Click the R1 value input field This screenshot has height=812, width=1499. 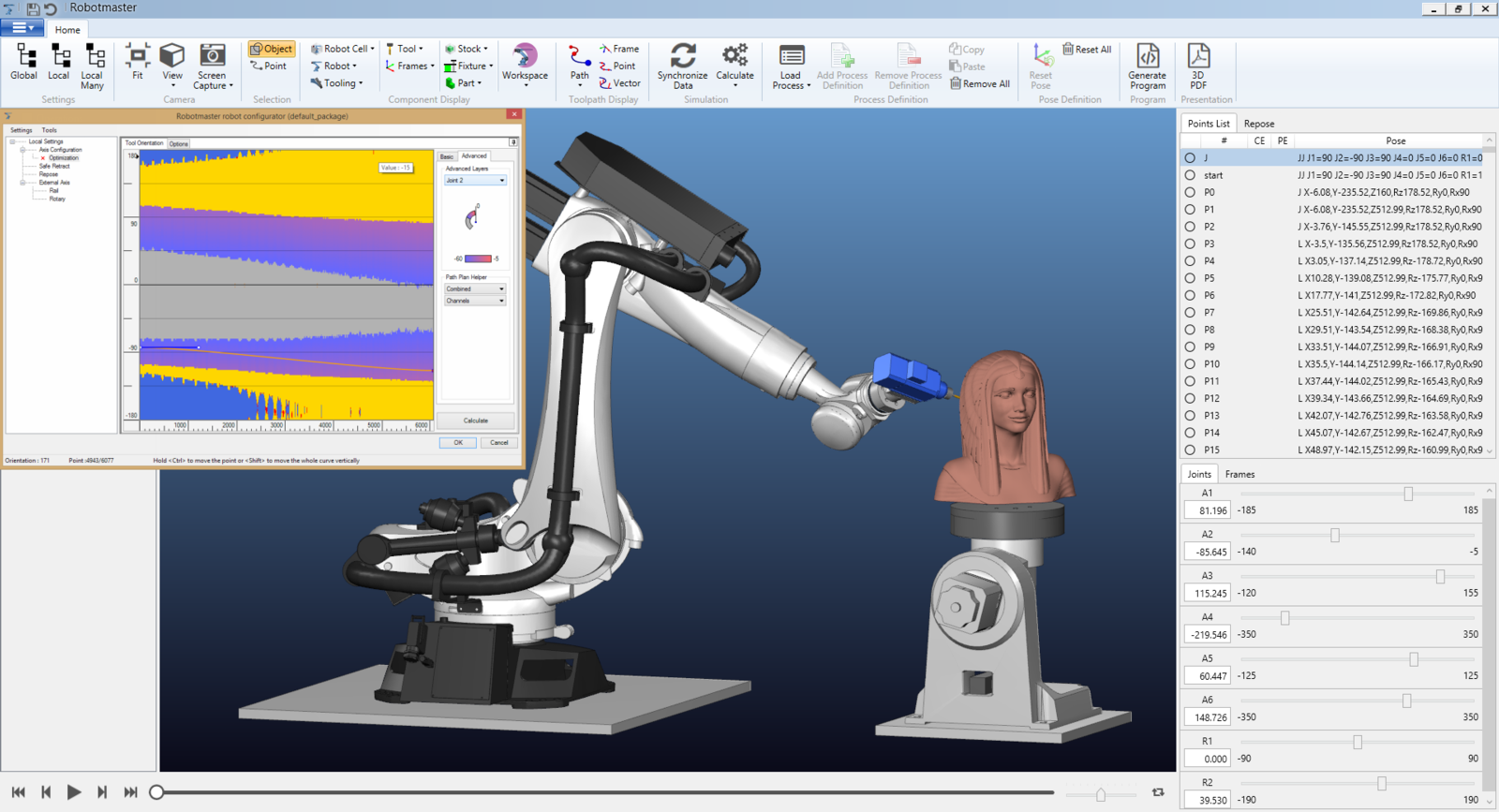(1208, 759)
